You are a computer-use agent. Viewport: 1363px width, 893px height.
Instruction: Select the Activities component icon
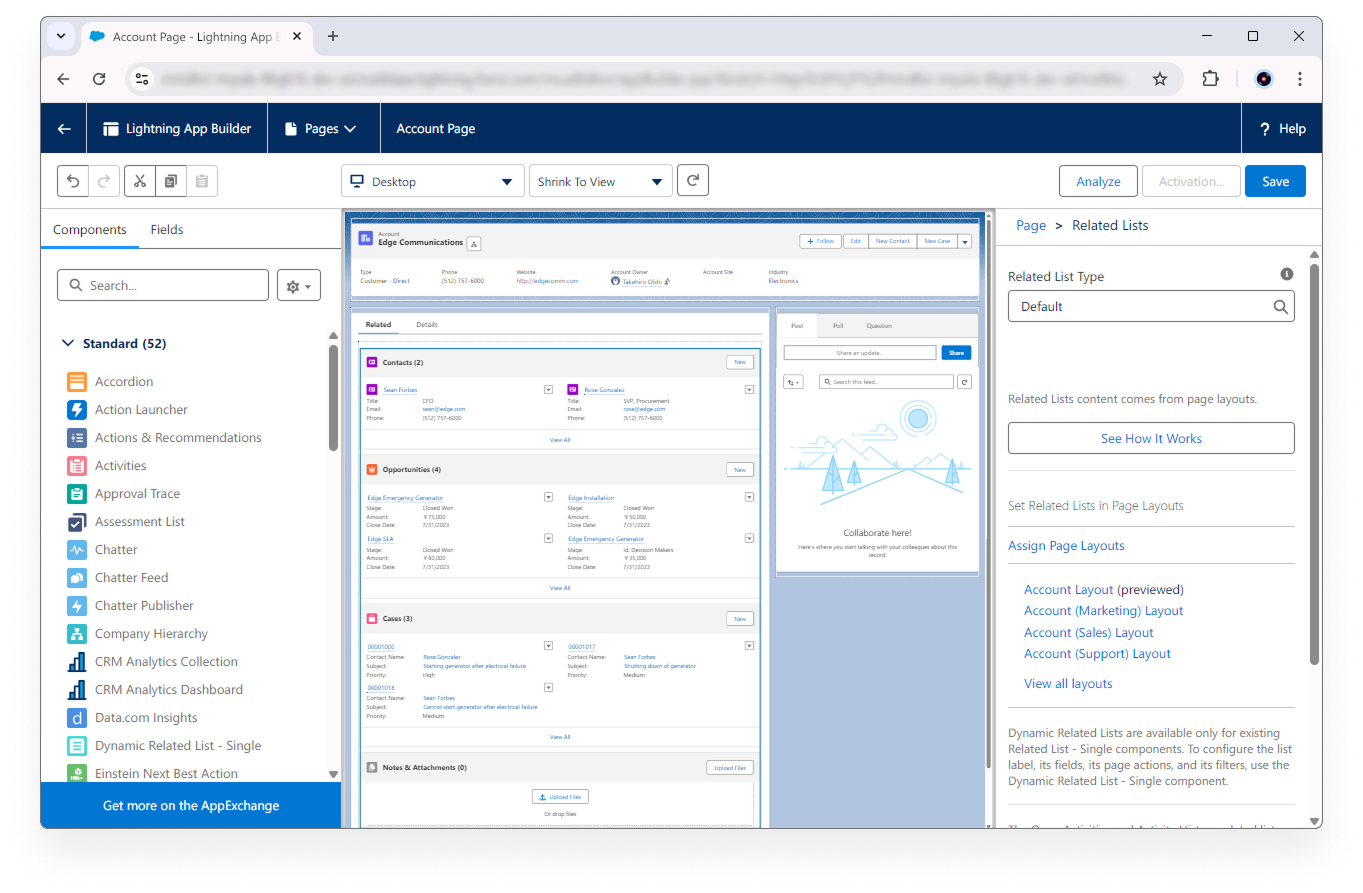pyautogui.click(x=77, y=465)
